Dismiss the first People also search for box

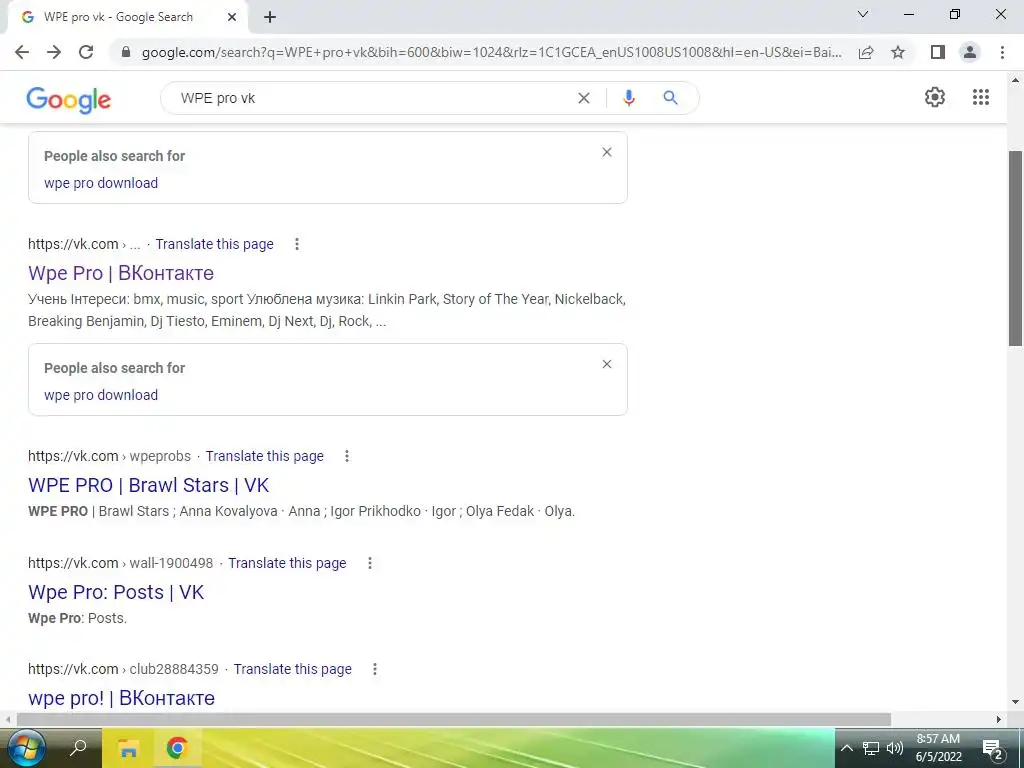607,152
